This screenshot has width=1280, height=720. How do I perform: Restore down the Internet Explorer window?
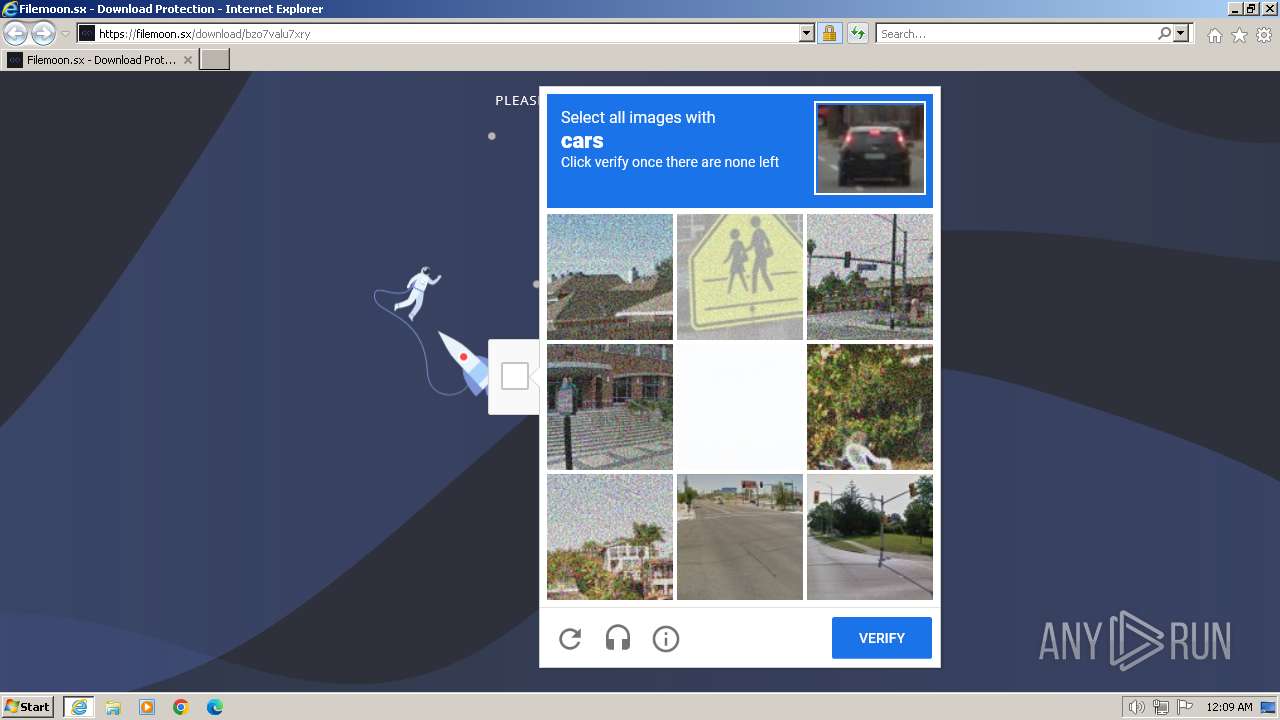[1252, 9]
